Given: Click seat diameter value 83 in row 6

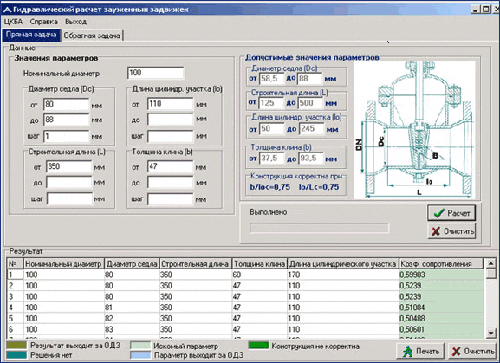Looking at the screenshot, I should click(x=132, y=329).
